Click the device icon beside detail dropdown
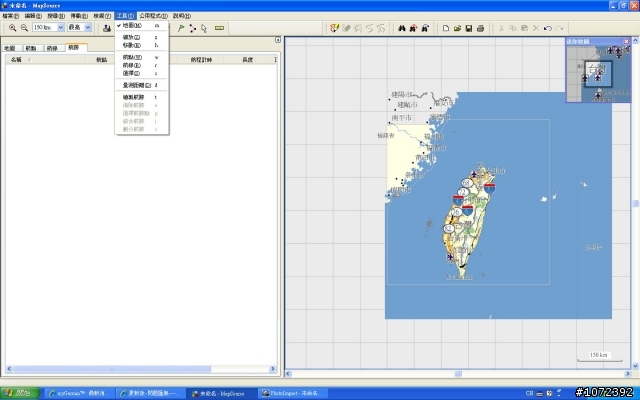The width and height of the screenshot is (640, 400). pyautogui.click(x=107, y=28)
